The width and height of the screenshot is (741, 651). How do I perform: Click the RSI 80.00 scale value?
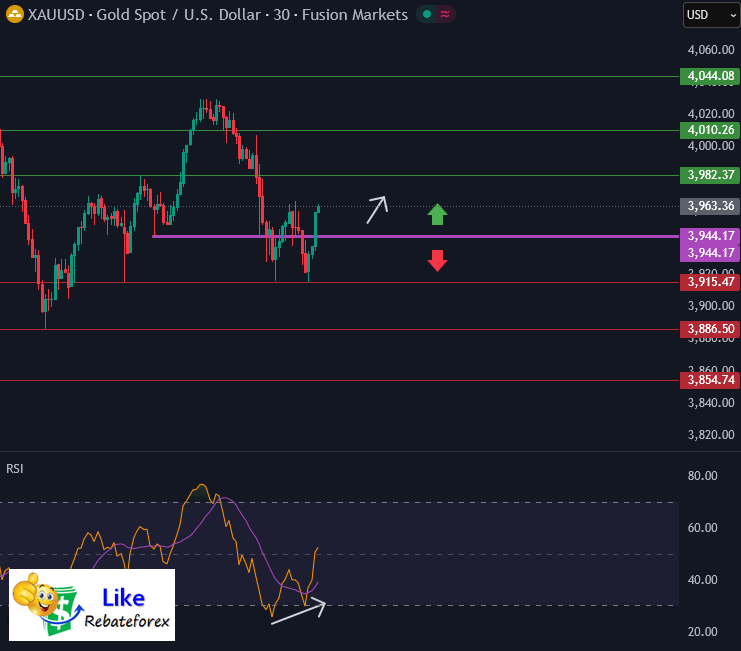[x=702, y=476]
